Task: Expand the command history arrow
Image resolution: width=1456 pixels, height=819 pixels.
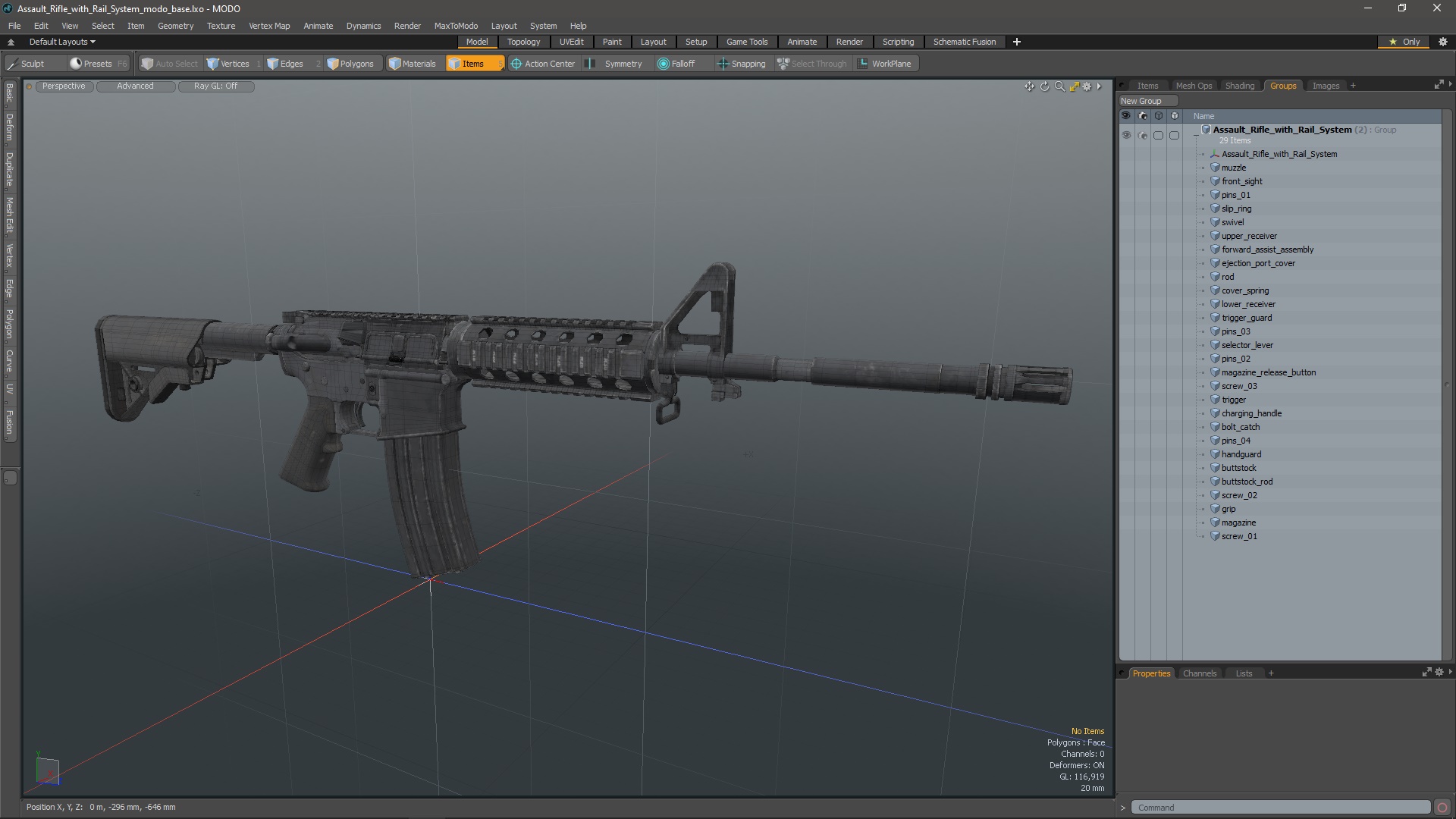Action: pyautogui.click(x=1123, y=808)
